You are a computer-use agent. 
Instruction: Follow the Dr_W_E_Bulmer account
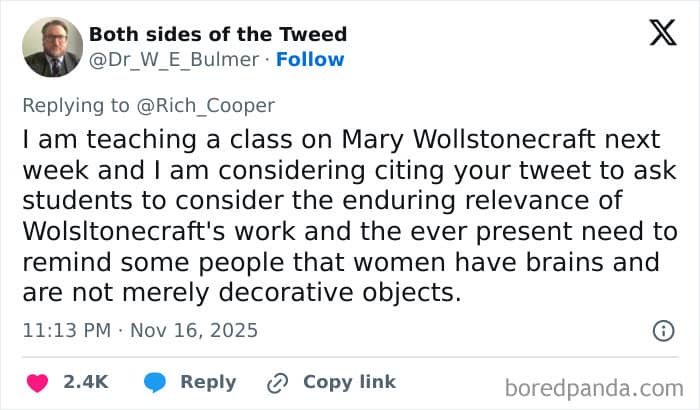[x=311, y=60]
